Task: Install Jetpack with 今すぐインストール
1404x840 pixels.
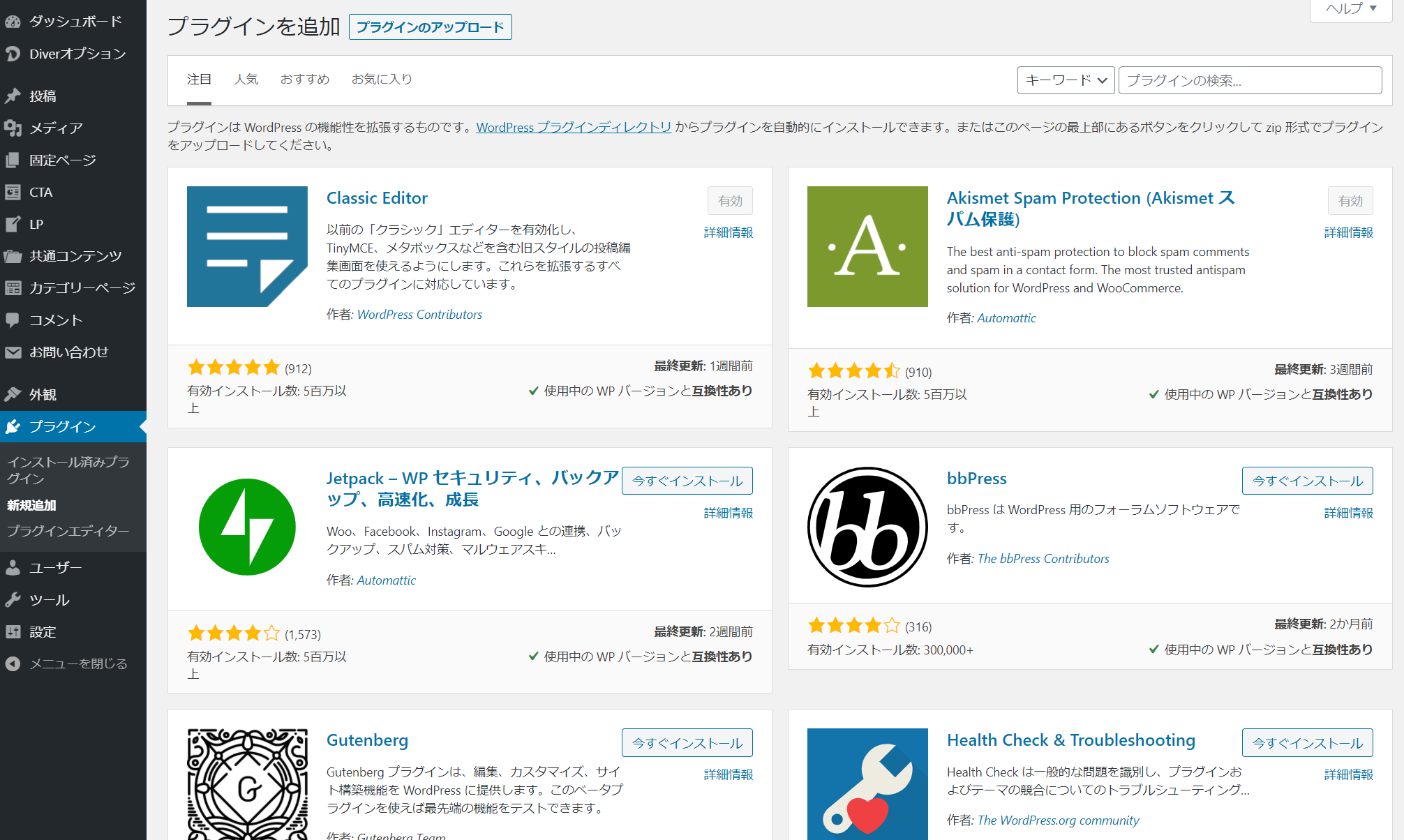Action: click(687, 481)
